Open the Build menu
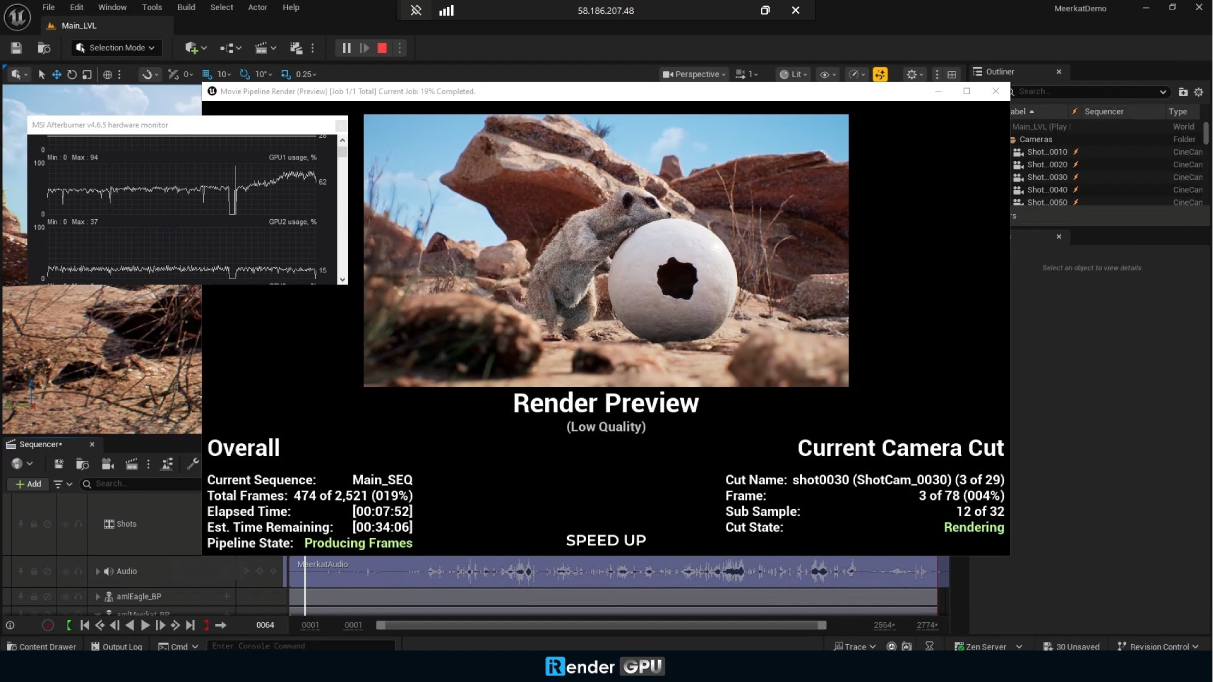Image resolution: width=1213 pixels, height=682 pixels. [186, 7]
